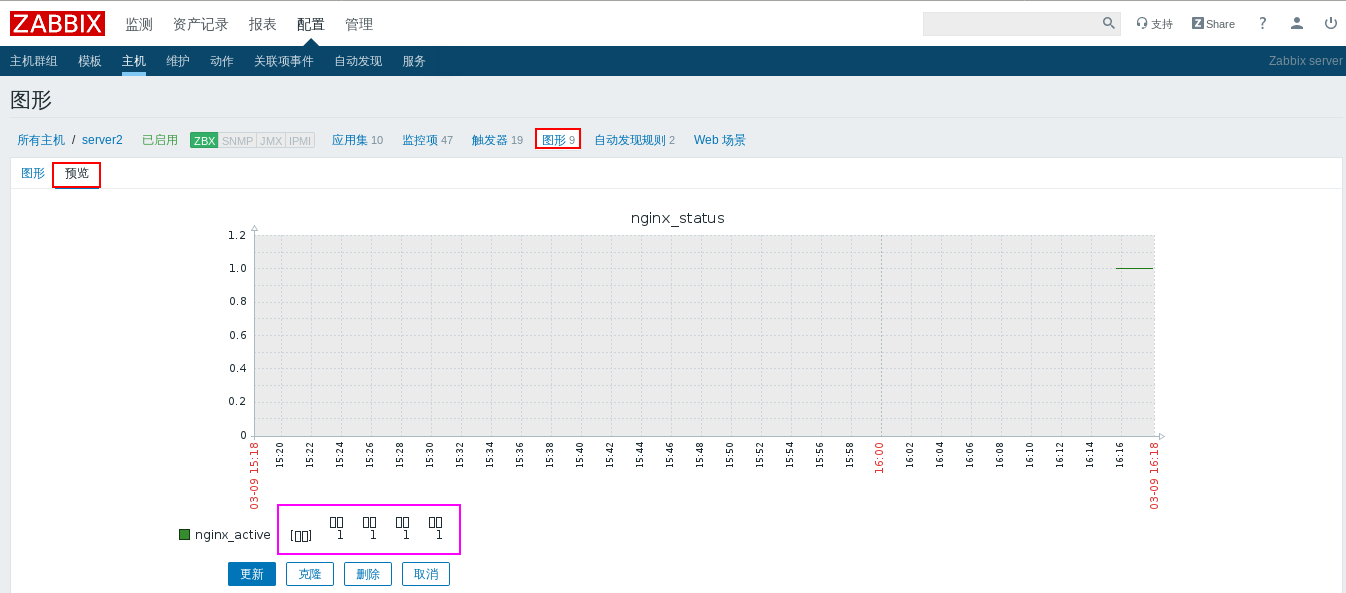Image resolution: width=1346 pixels, height=593 pixels.
Task: Open the server2 breadcrumb link
Action: pos(102,140)
